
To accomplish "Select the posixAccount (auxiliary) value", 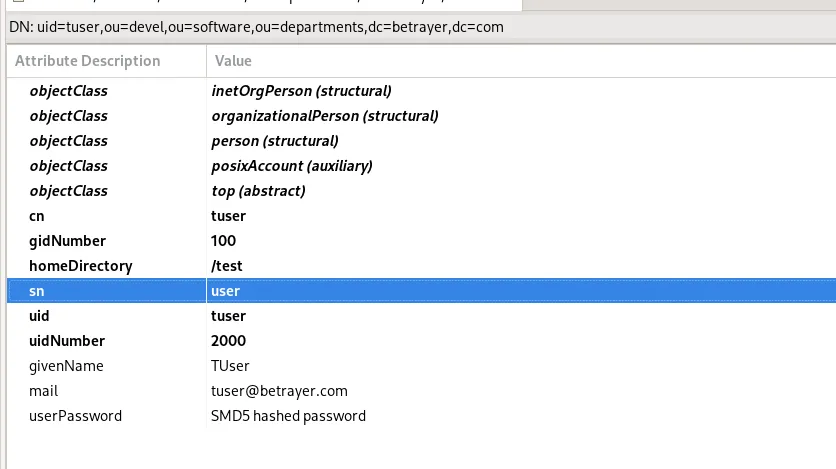I will click(x=292, y=166).
